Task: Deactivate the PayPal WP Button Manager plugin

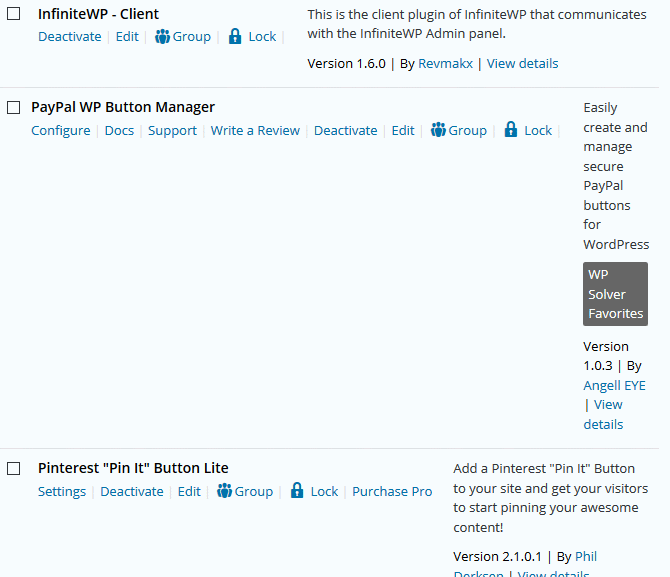Action: coord(346,130)
